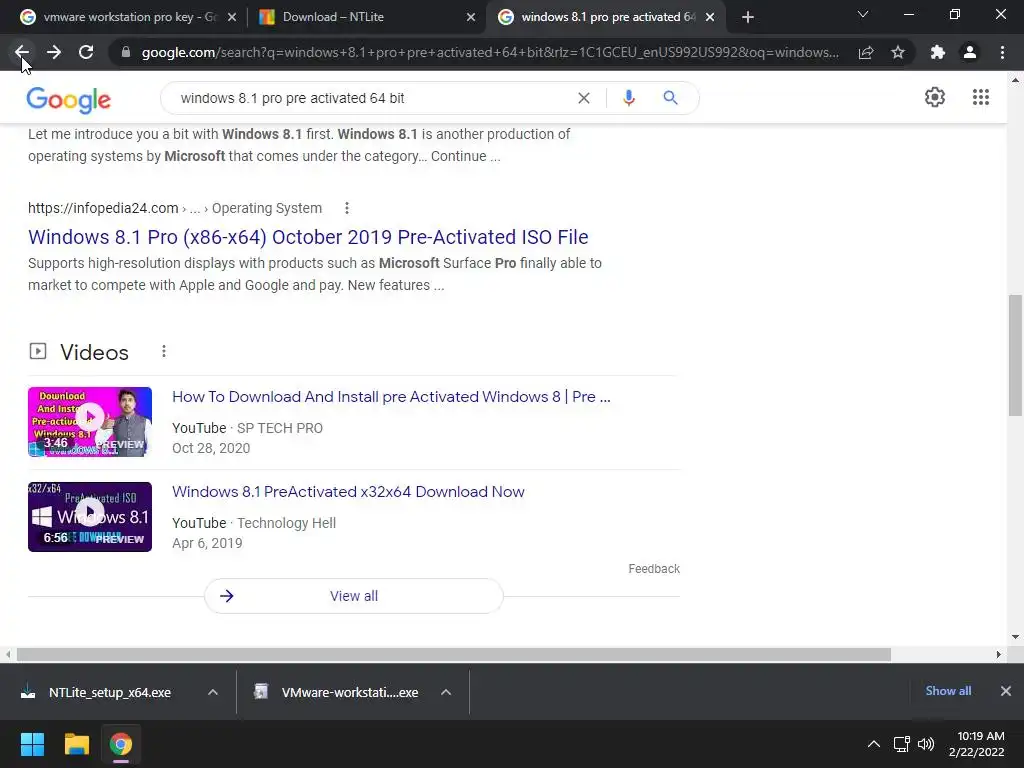Image resolution: width=1024 pixels, height=768 pixels.
Task: Start voice search with the microphone icon
Action: tap(629, 98)
